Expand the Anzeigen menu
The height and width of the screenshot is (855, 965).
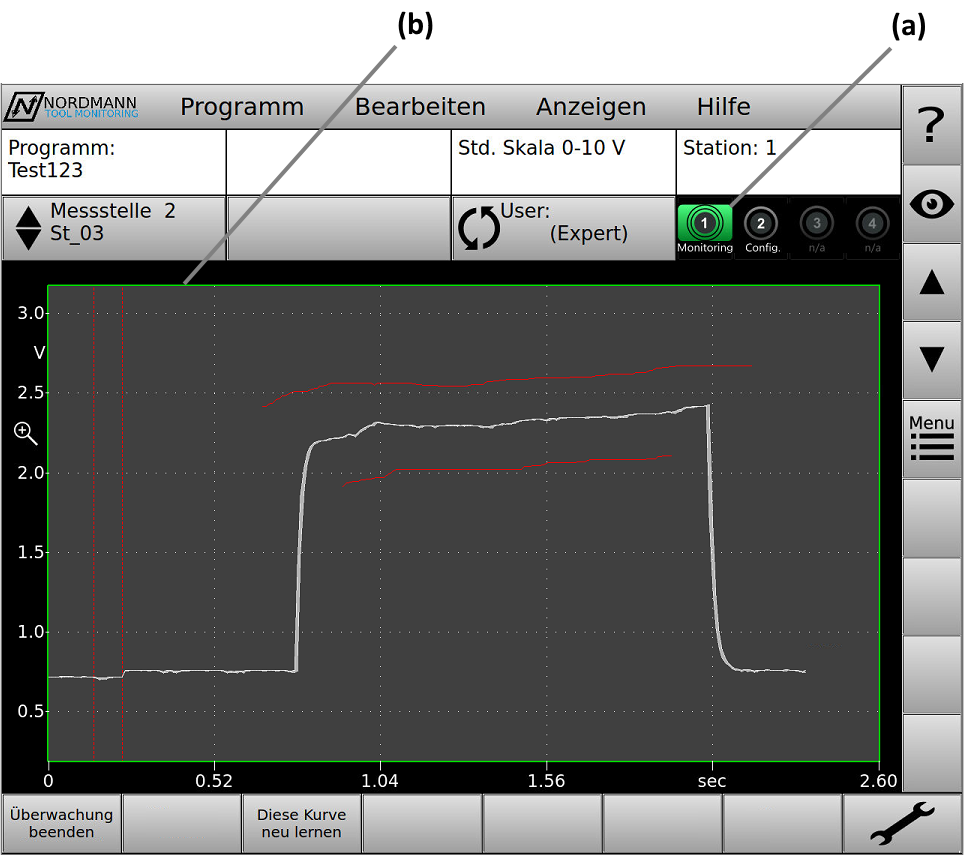point(591,107)
